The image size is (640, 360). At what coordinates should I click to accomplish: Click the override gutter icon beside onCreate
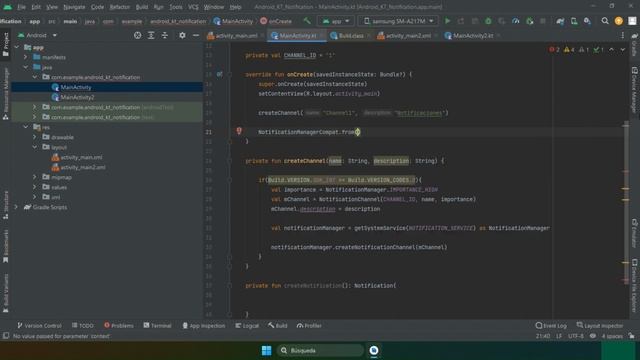pyautogui.click(x=220, y=74)
